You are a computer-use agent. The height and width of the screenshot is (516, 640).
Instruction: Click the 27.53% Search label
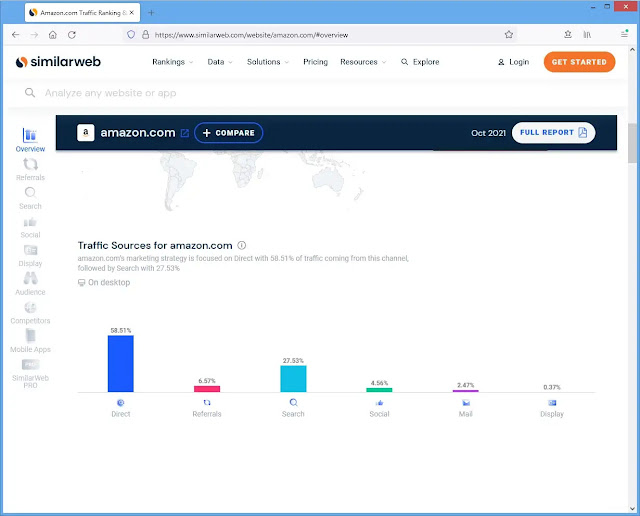point(293,360)
